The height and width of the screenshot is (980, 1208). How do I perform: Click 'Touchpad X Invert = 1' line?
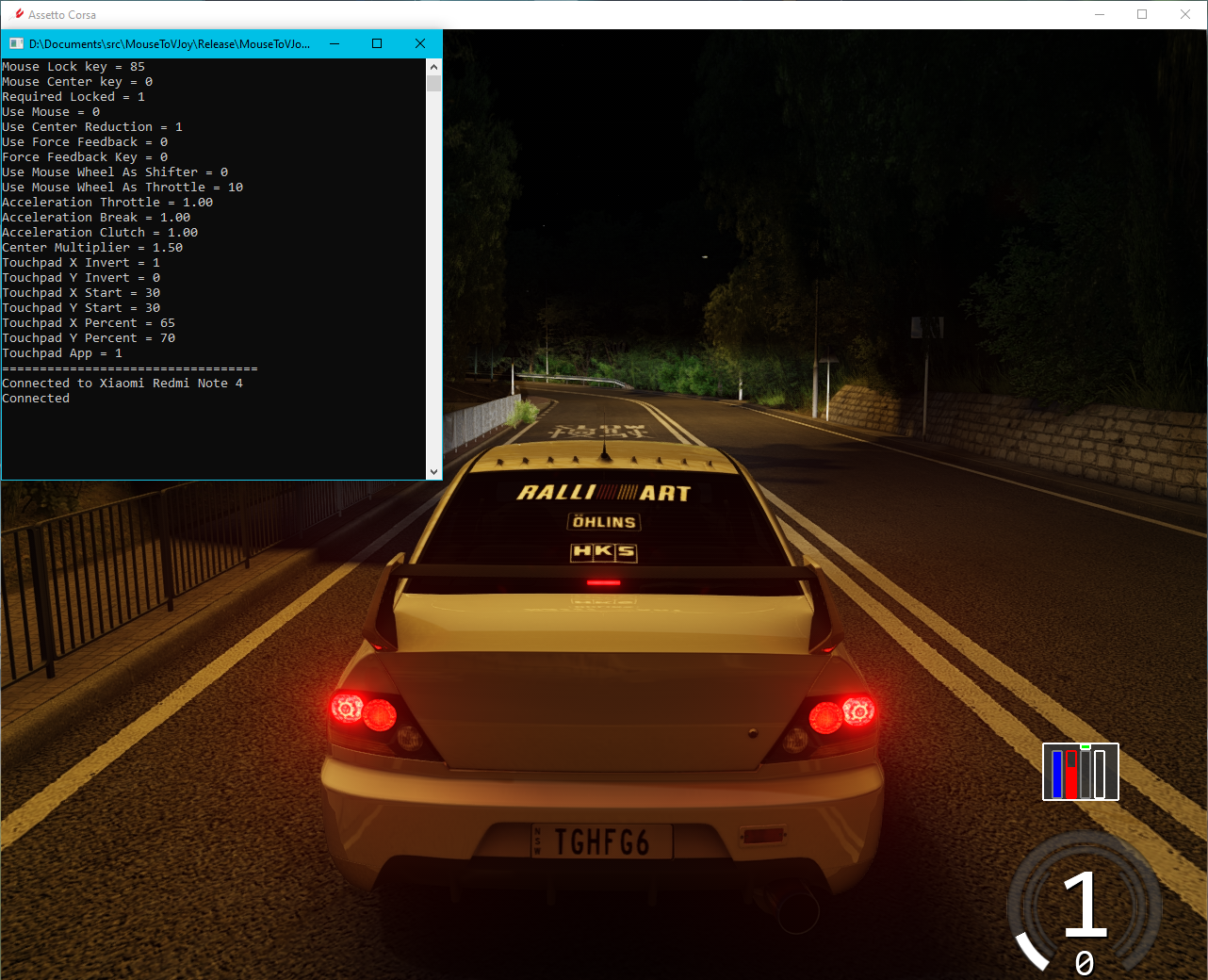[81, 263]
